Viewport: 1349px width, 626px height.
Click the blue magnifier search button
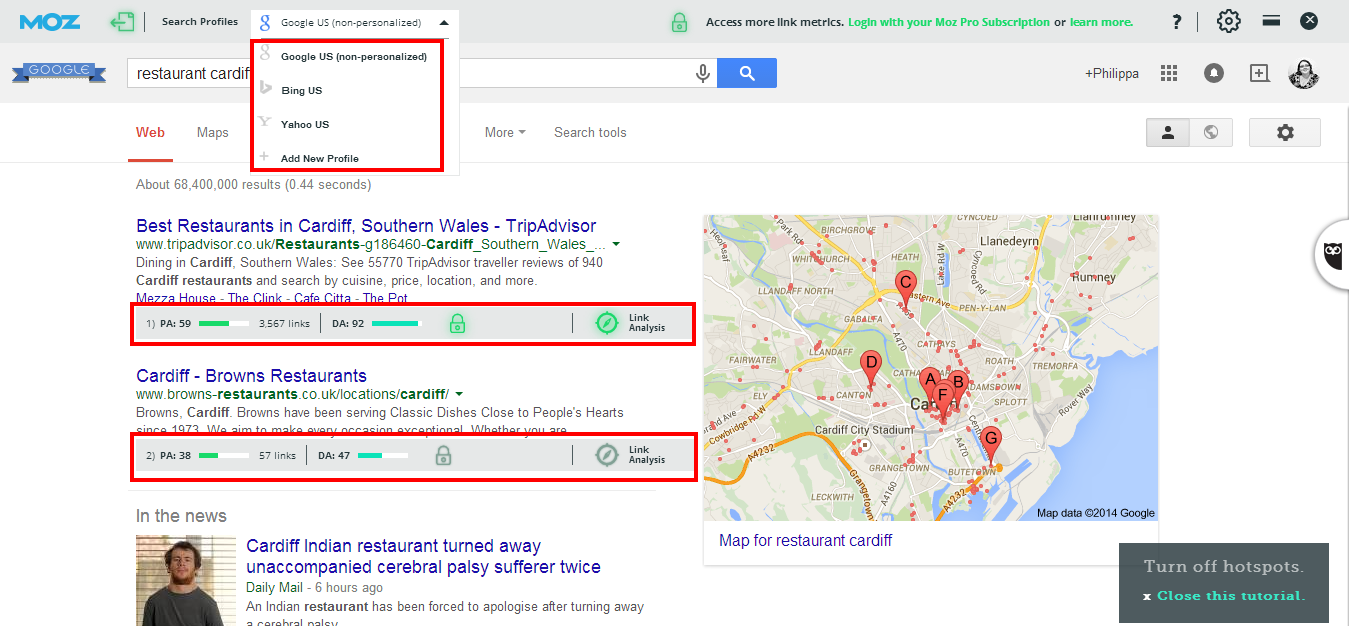click(x=747, y=73)
